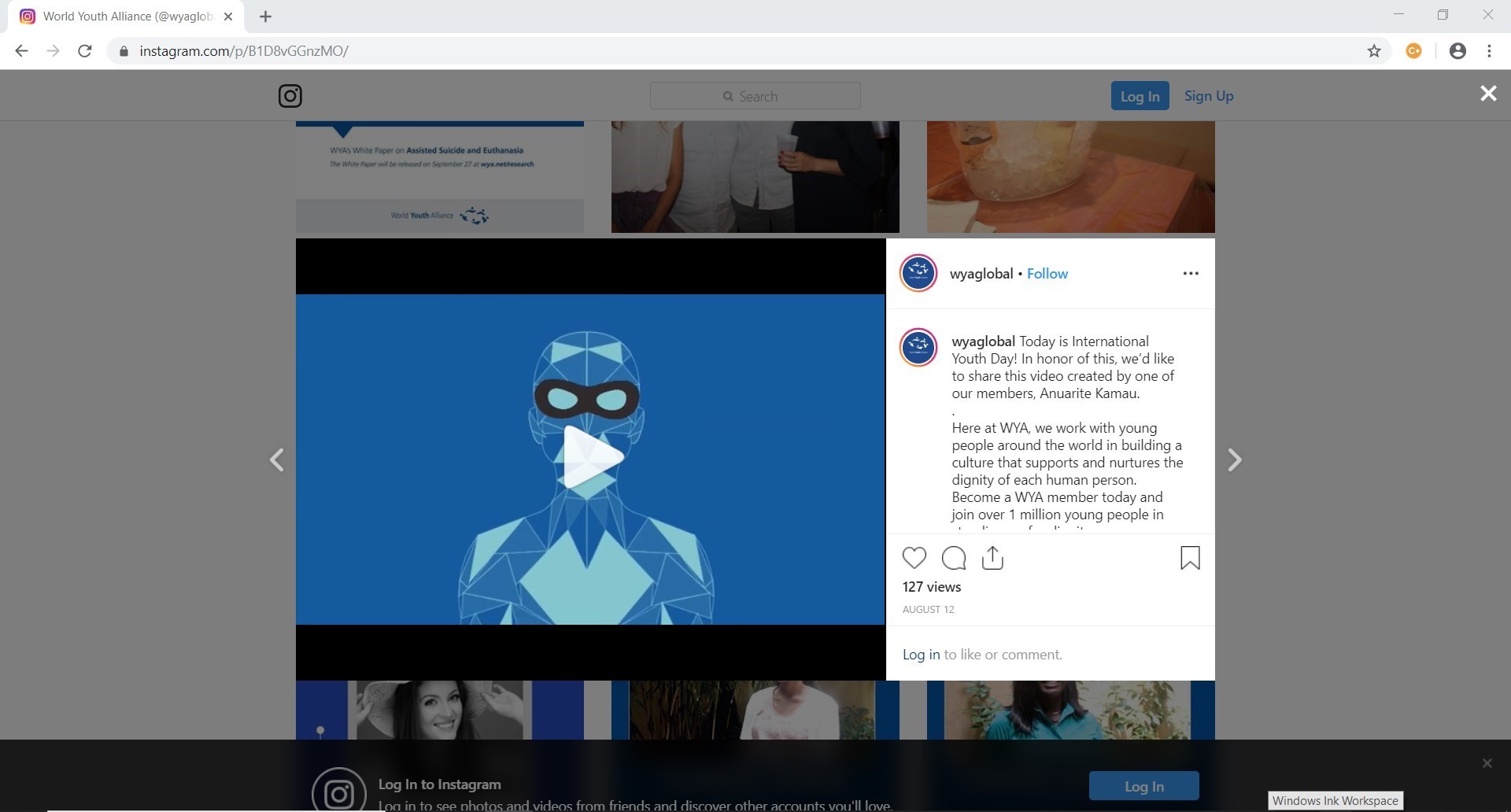Image resolution: width=1511 pixels, height=812 pixels.
Task: Open the Chrome three-dot menu
Action: click(1489, 51)
